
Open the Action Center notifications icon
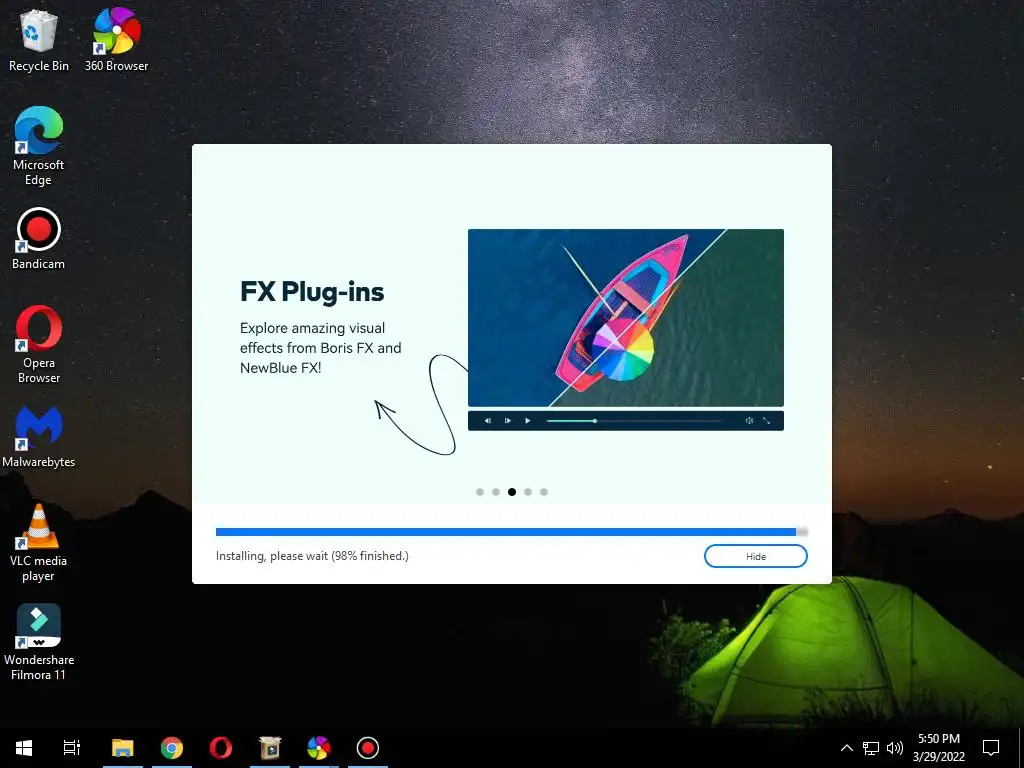pyautogui.click(x=991, y=748)
